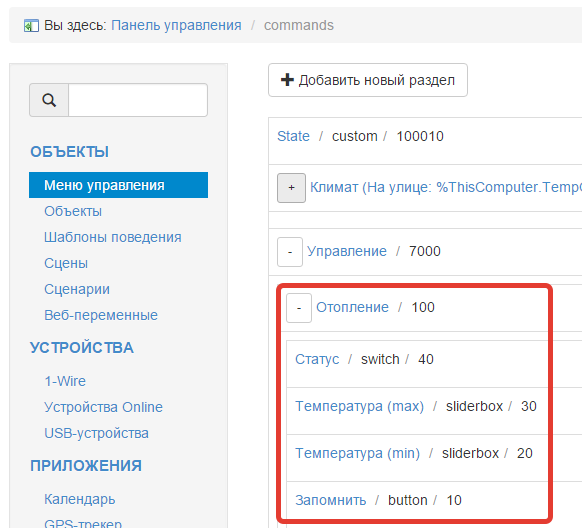Go to Объекты in sidebar
Image resolution: width=582 pixels, height=528 pixels.
[x=73, y=211]
